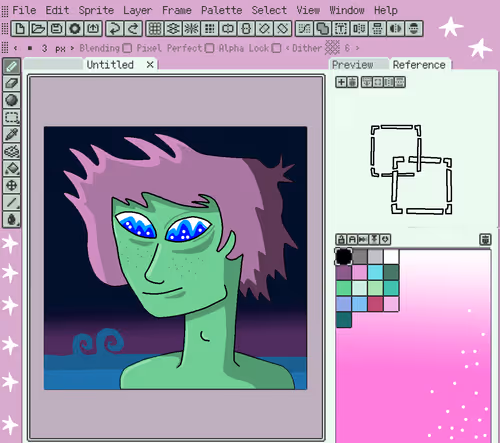Select the Eraser tool

point(12,83)
